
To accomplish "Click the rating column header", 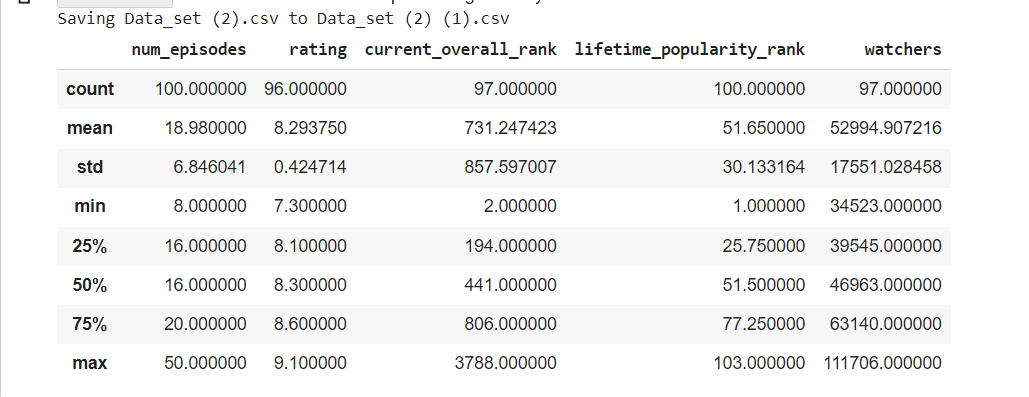I will (x=318, y=49).
